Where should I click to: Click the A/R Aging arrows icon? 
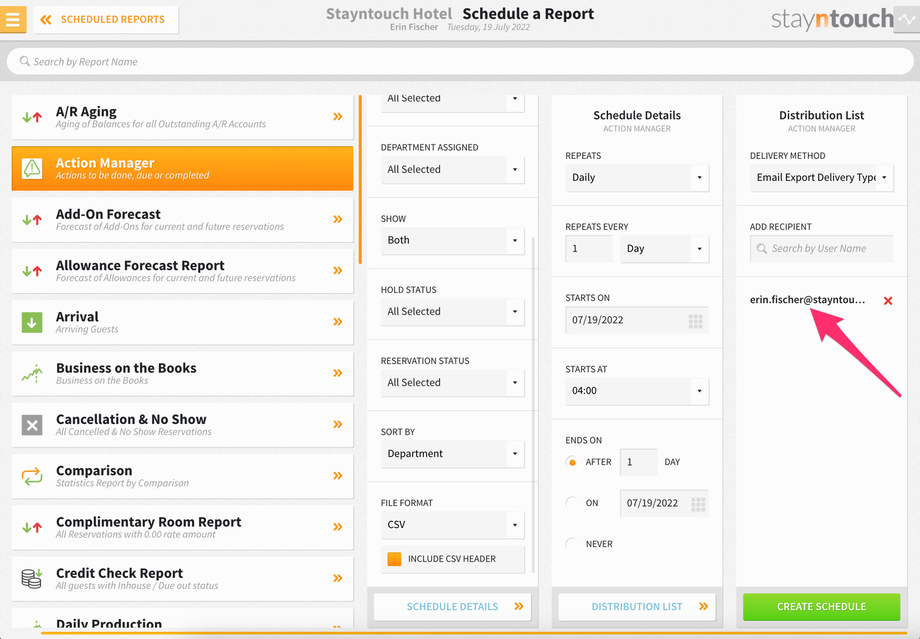[32, 117]
